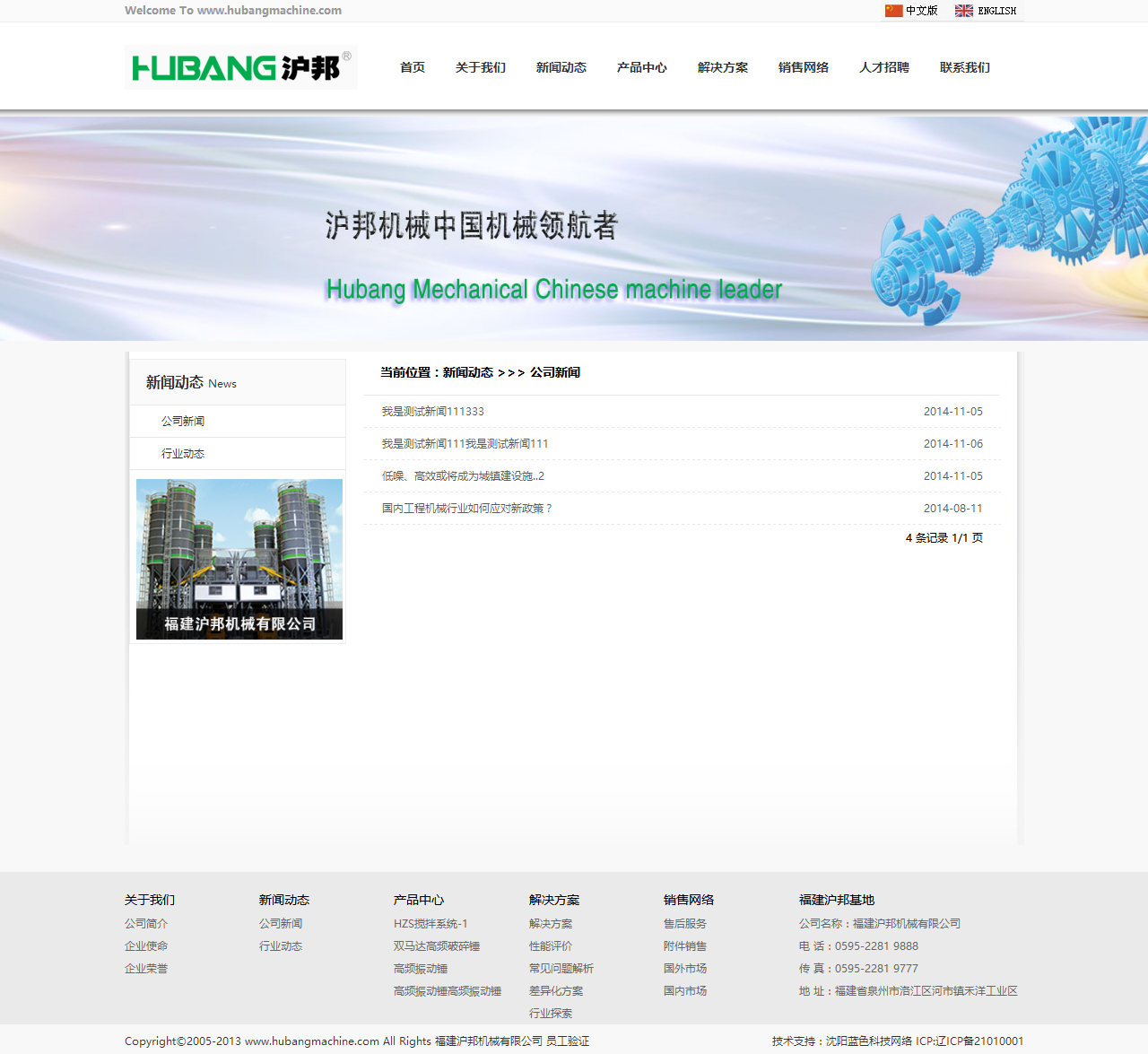Click the date 2014-08-11

(x=953, y=509)
